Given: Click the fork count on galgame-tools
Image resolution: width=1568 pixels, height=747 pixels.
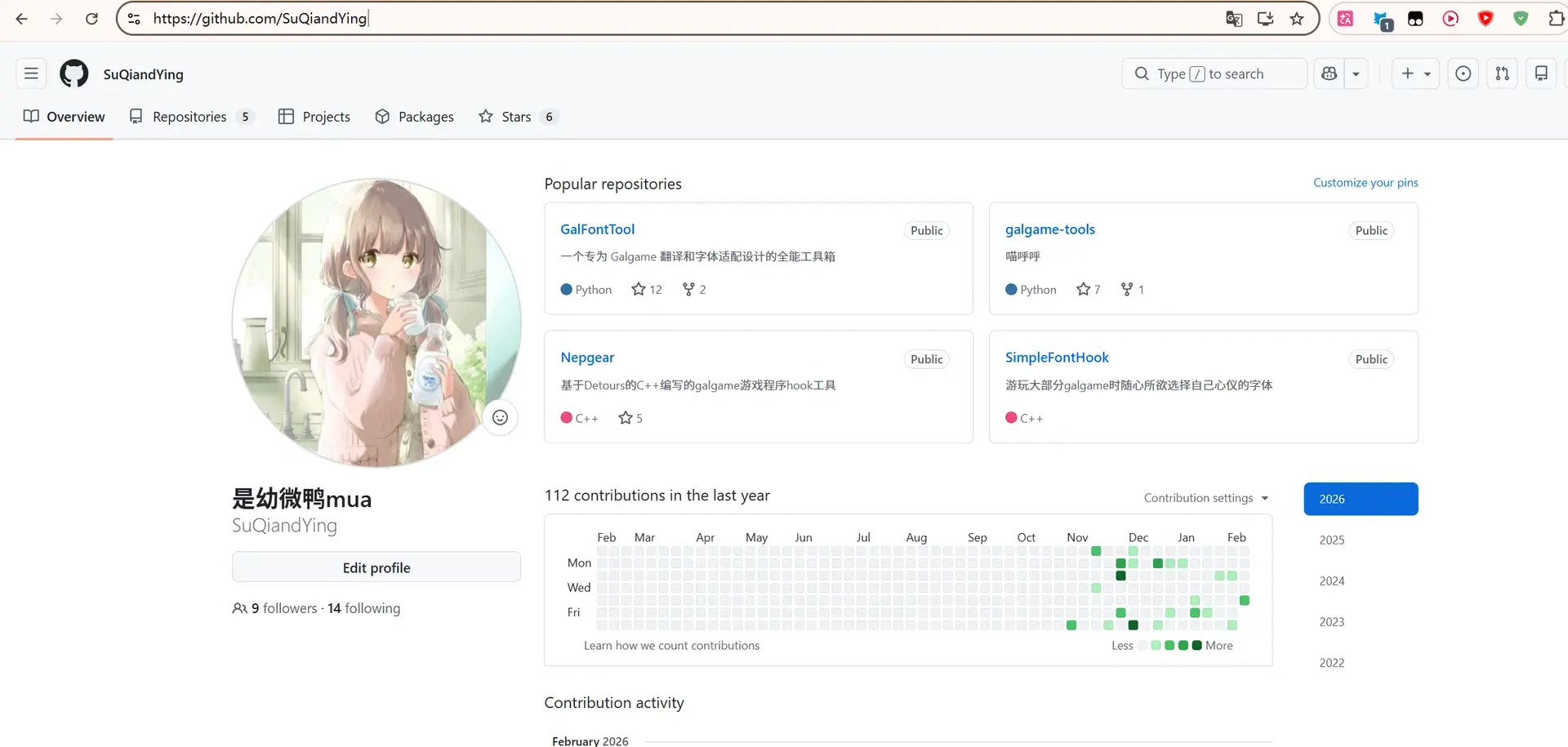Looking at the screenshot, I should pyautogui.click(x=1132, y=290).
